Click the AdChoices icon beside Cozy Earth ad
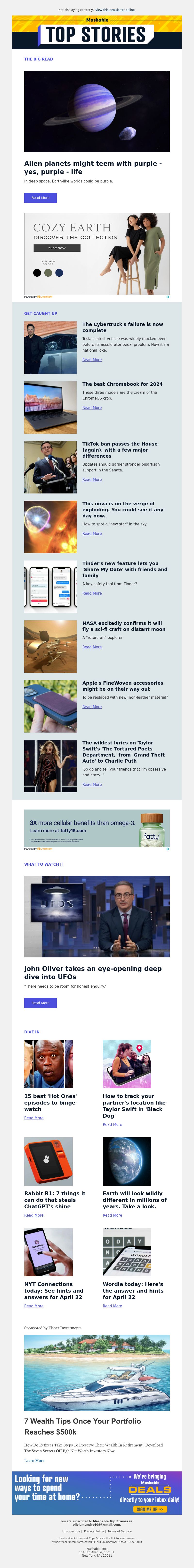Viewport: 194px width, 1568px height. [x=168, y=297]
